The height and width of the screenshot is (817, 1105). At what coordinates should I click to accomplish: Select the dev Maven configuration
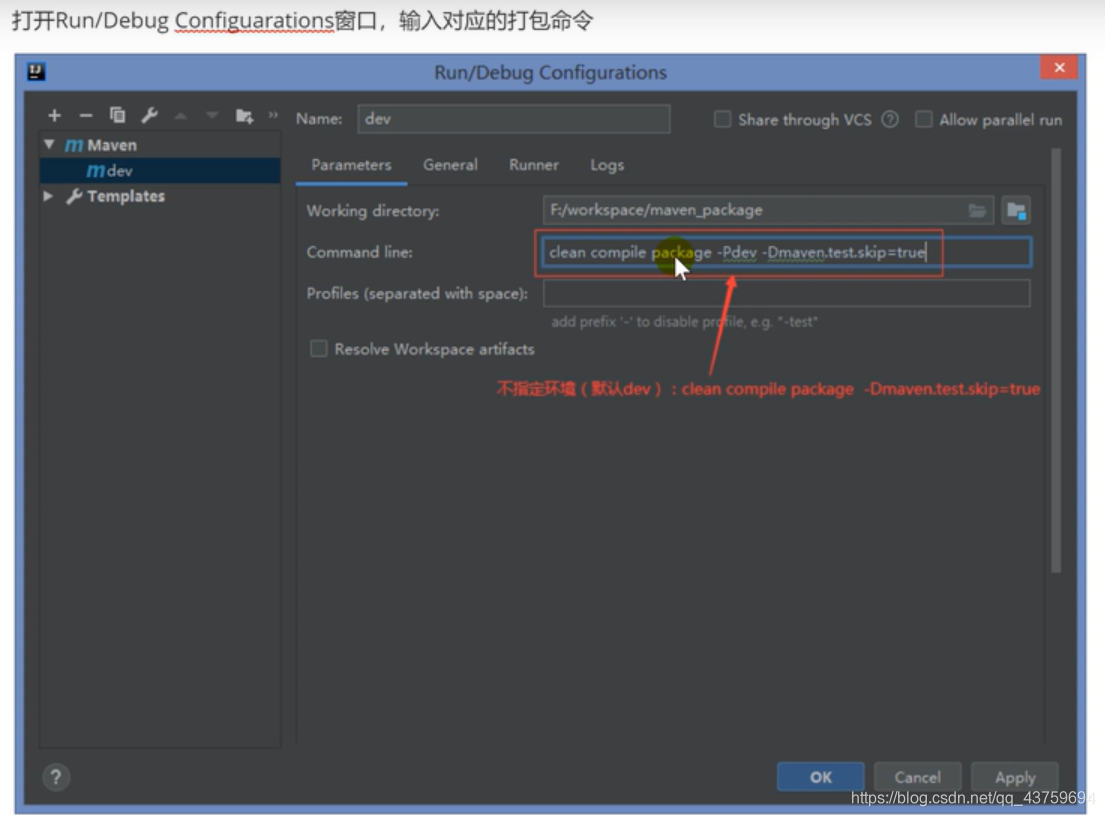(160, 171)
